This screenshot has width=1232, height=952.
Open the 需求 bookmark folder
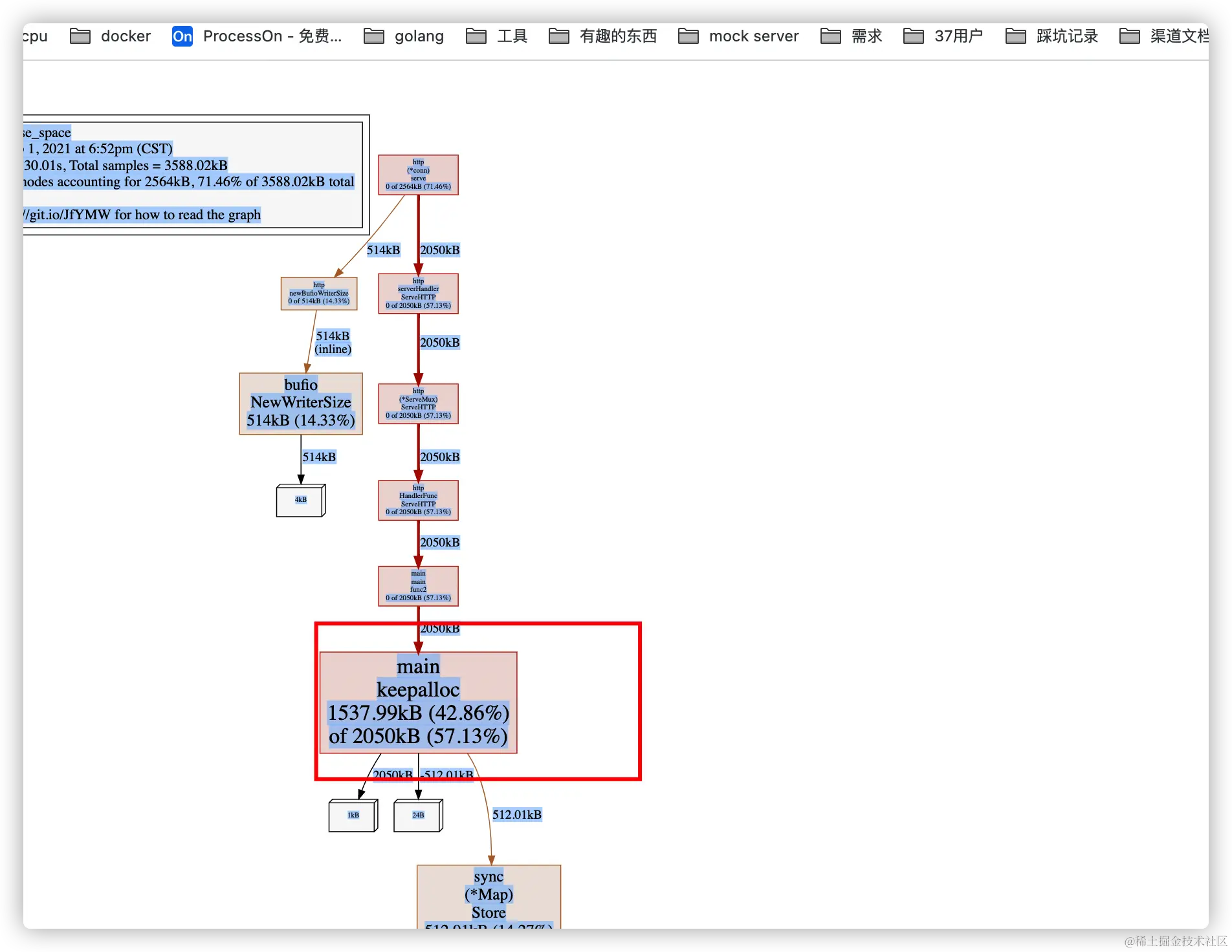coord(830,36)
